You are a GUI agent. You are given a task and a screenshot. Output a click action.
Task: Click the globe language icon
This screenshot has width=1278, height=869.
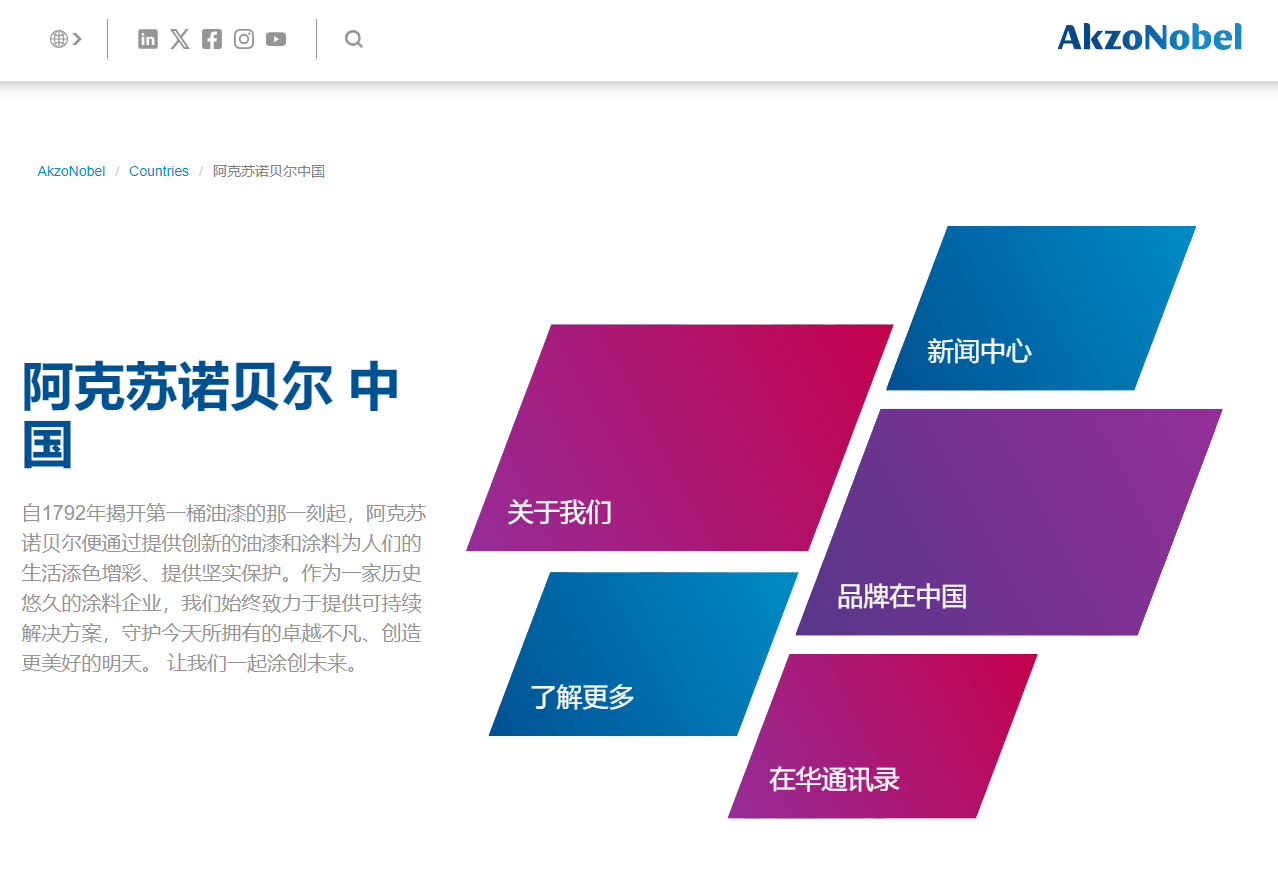58,38
